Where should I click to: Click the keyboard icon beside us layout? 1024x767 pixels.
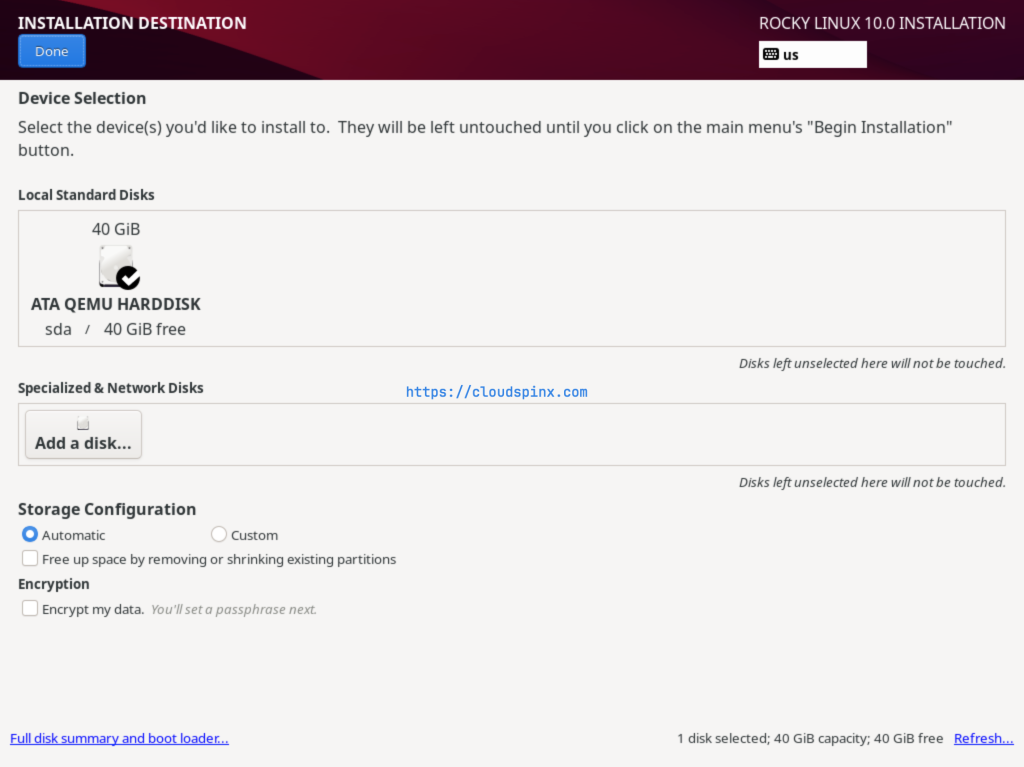point(770,55)
